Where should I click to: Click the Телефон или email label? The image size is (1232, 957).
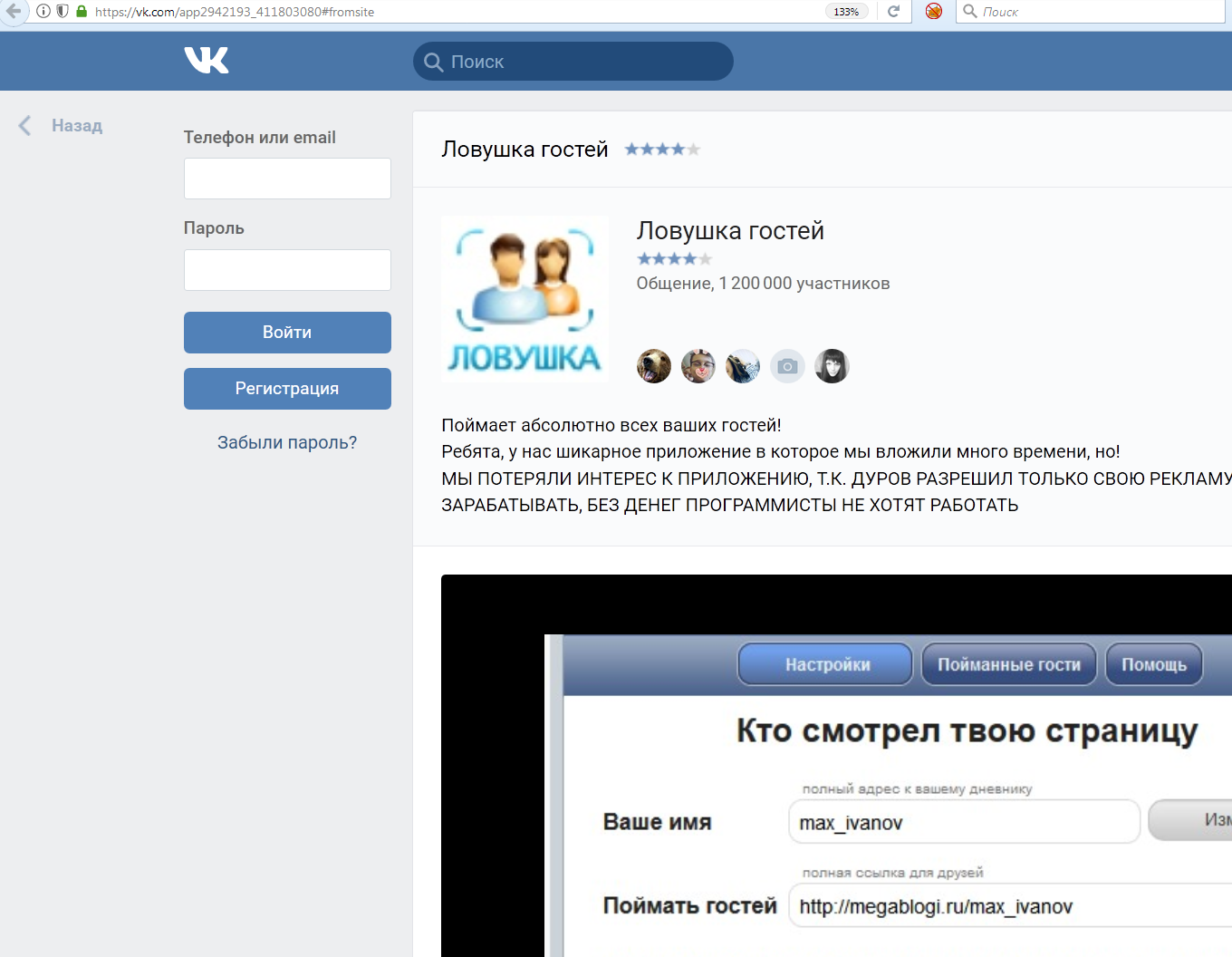point(260,138)
